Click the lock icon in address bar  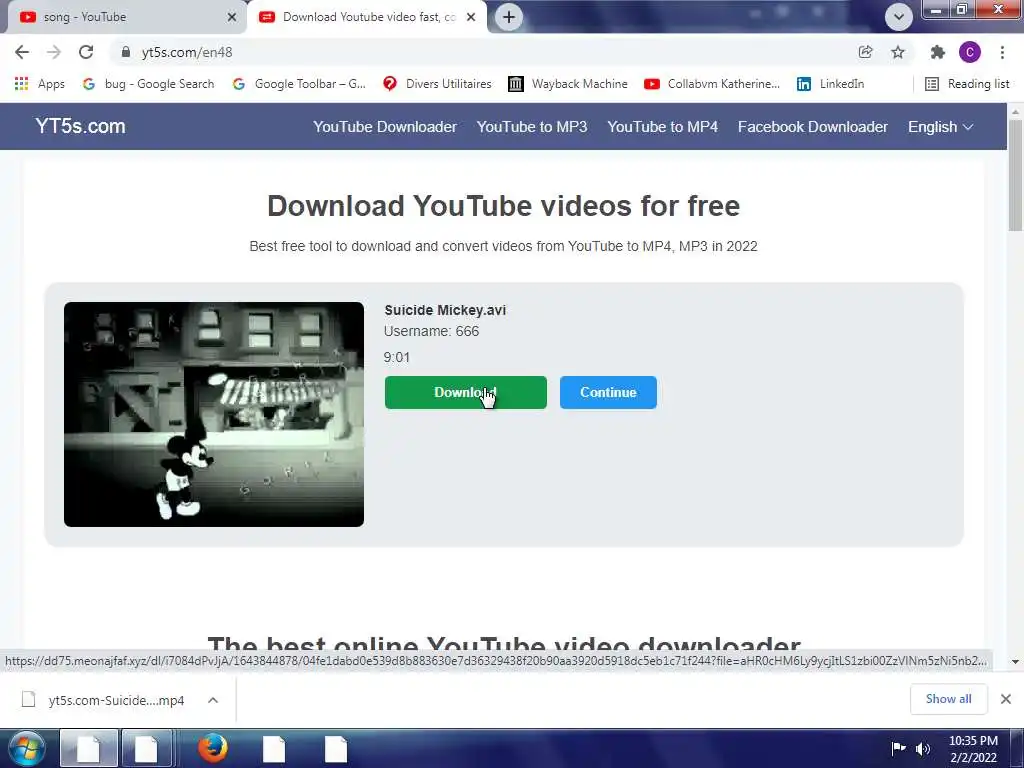click(x=126, y=52)
